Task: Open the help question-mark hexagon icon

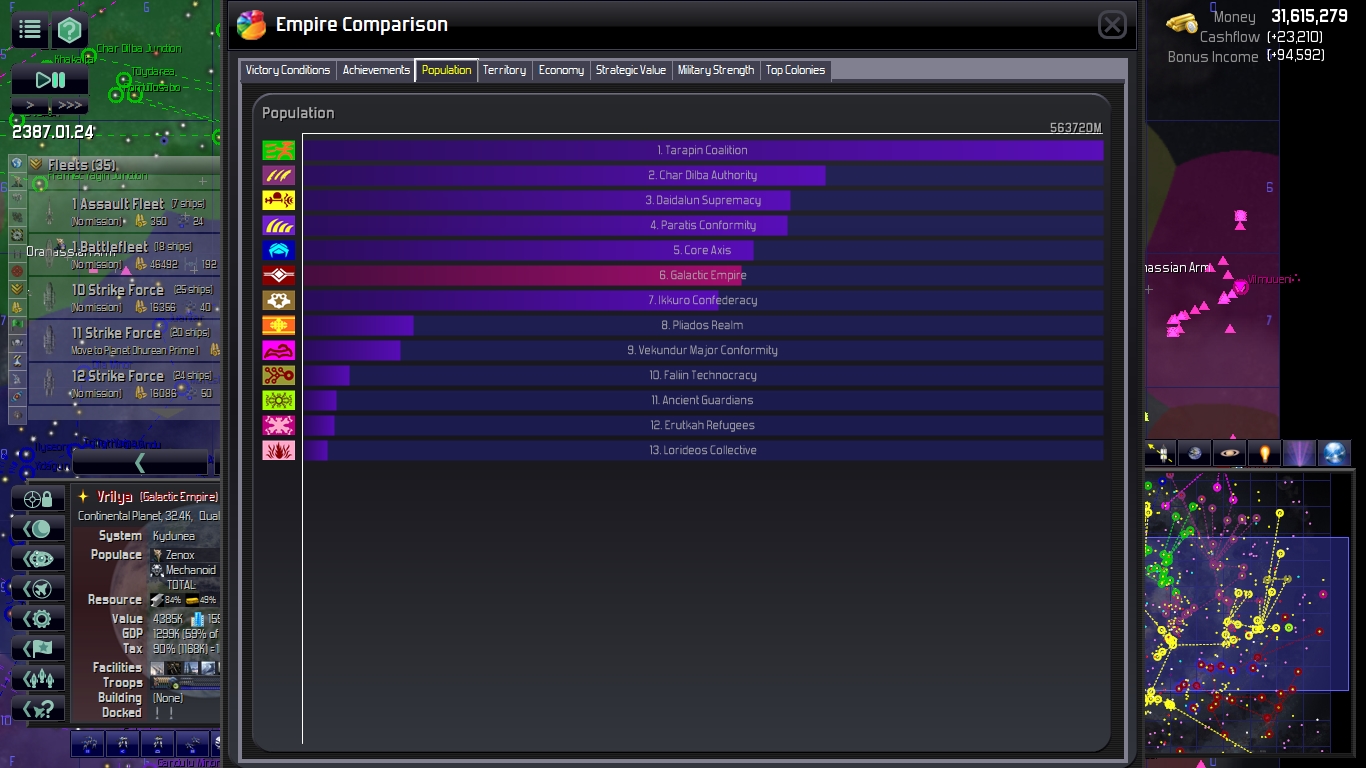Action: click(69, 30)
